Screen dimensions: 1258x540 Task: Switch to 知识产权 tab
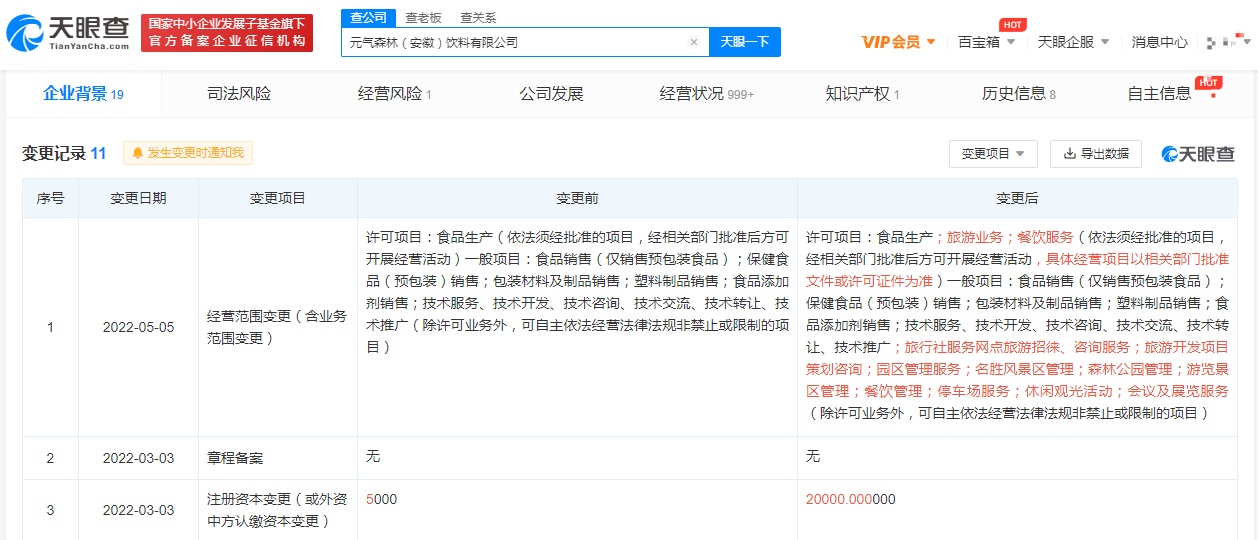tap(862, 94)
